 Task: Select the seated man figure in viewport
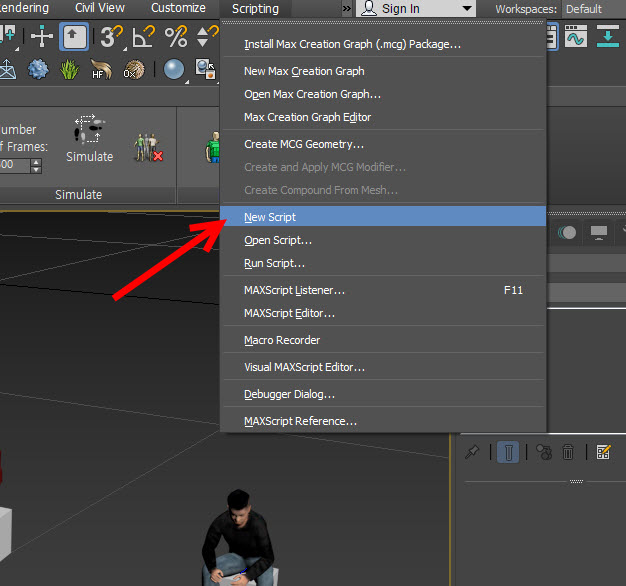[x=239, y=539]
